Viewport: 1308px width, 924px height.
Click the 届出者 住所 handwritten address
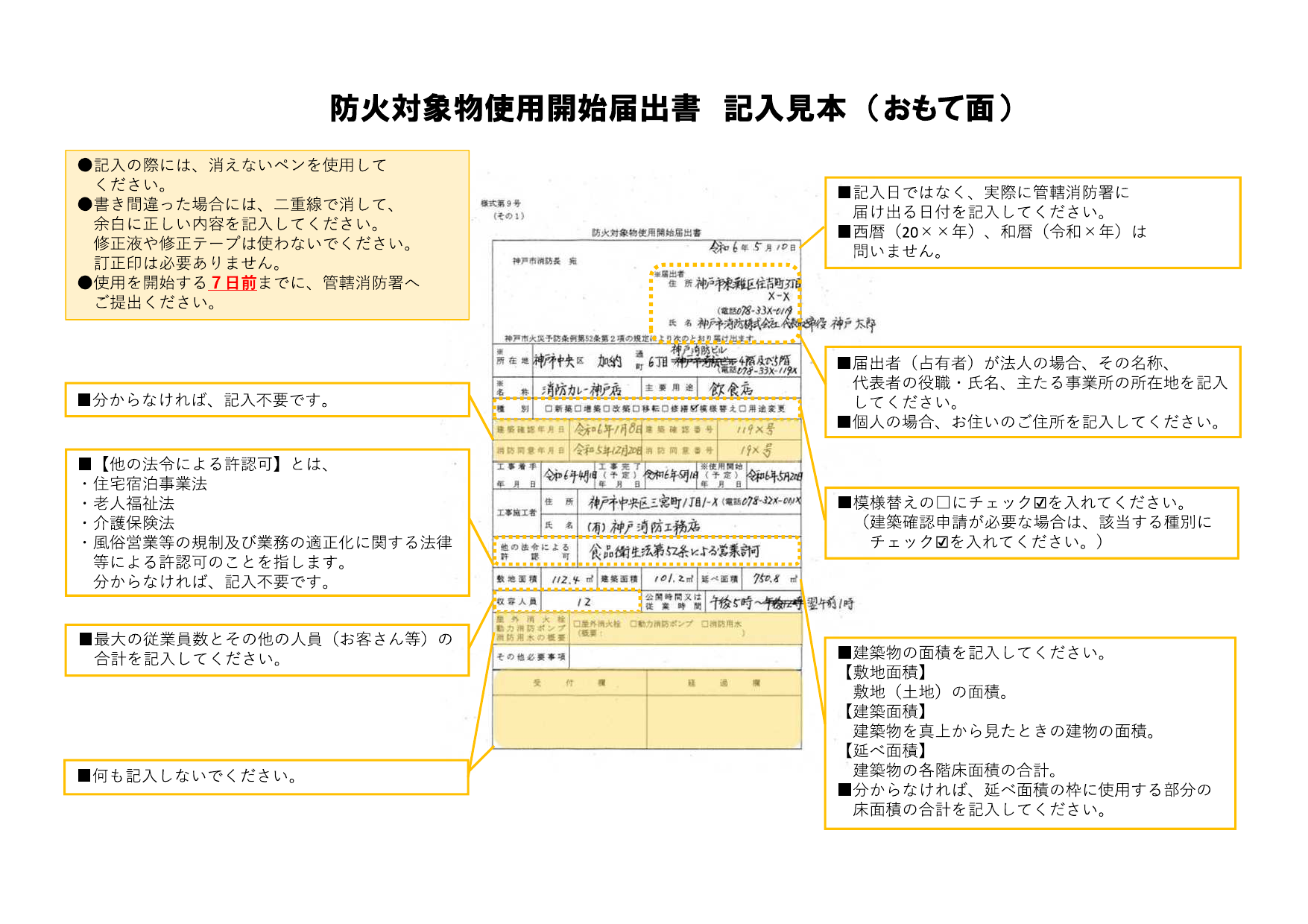pos(748,289)
